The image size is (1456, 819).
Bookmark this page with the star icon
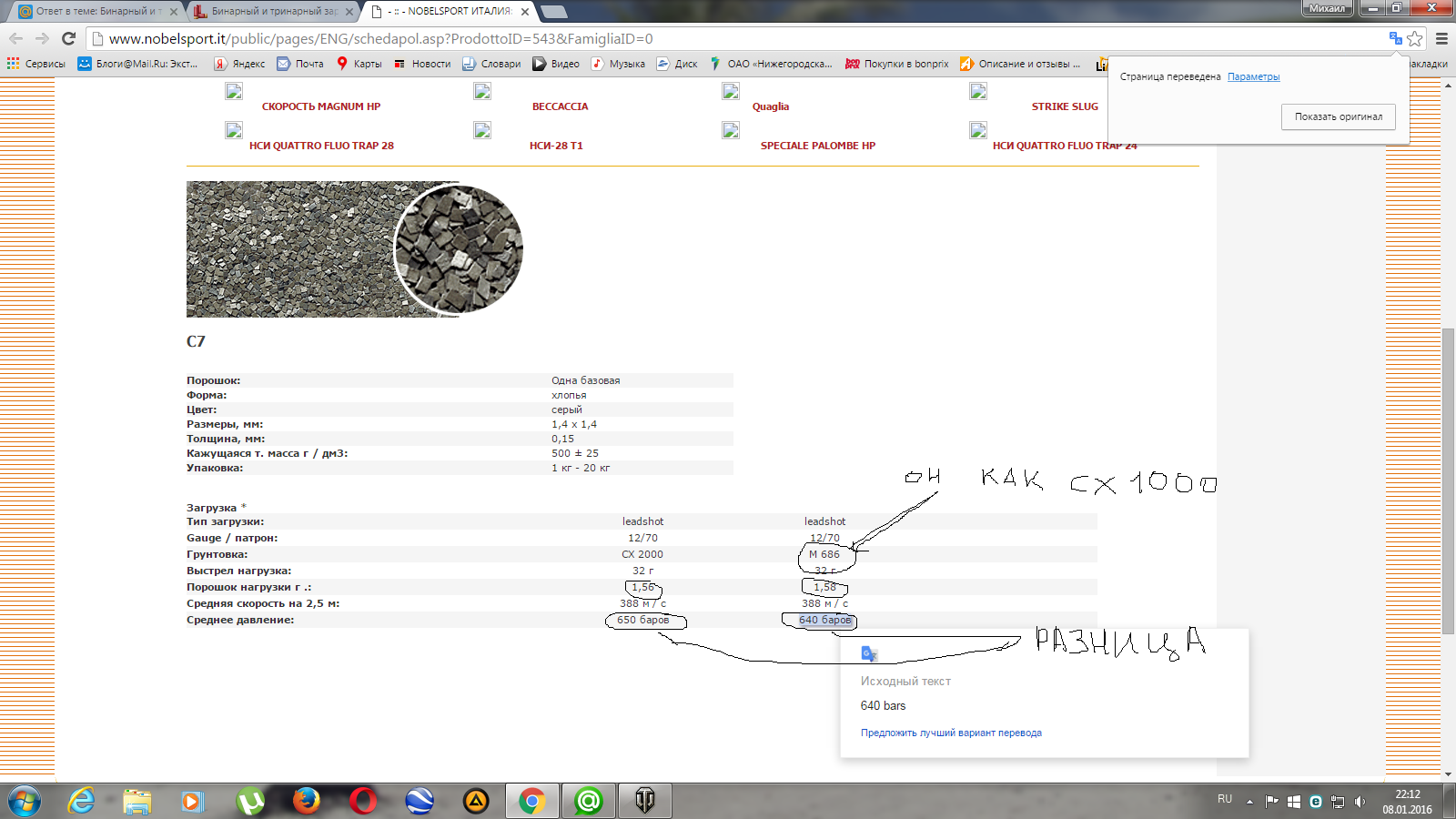point(1415,38)
